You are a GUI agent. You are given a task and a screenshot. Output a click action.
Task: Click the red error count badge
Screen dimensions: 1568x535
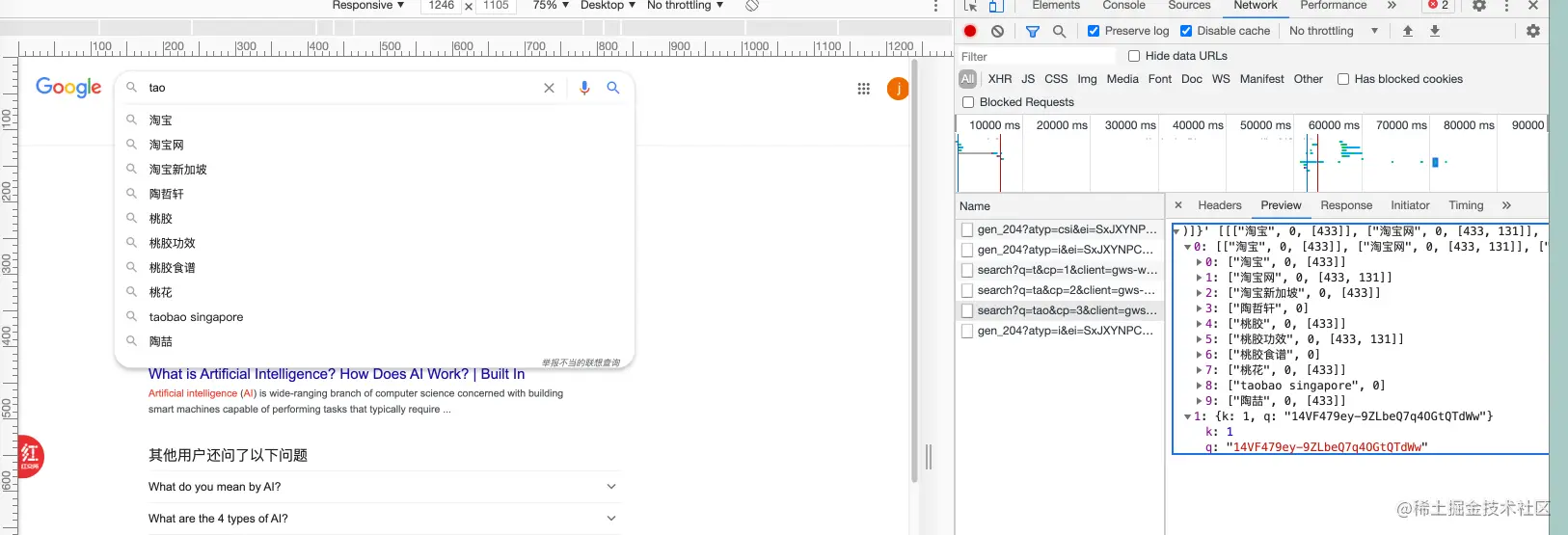pos(1439,6)
